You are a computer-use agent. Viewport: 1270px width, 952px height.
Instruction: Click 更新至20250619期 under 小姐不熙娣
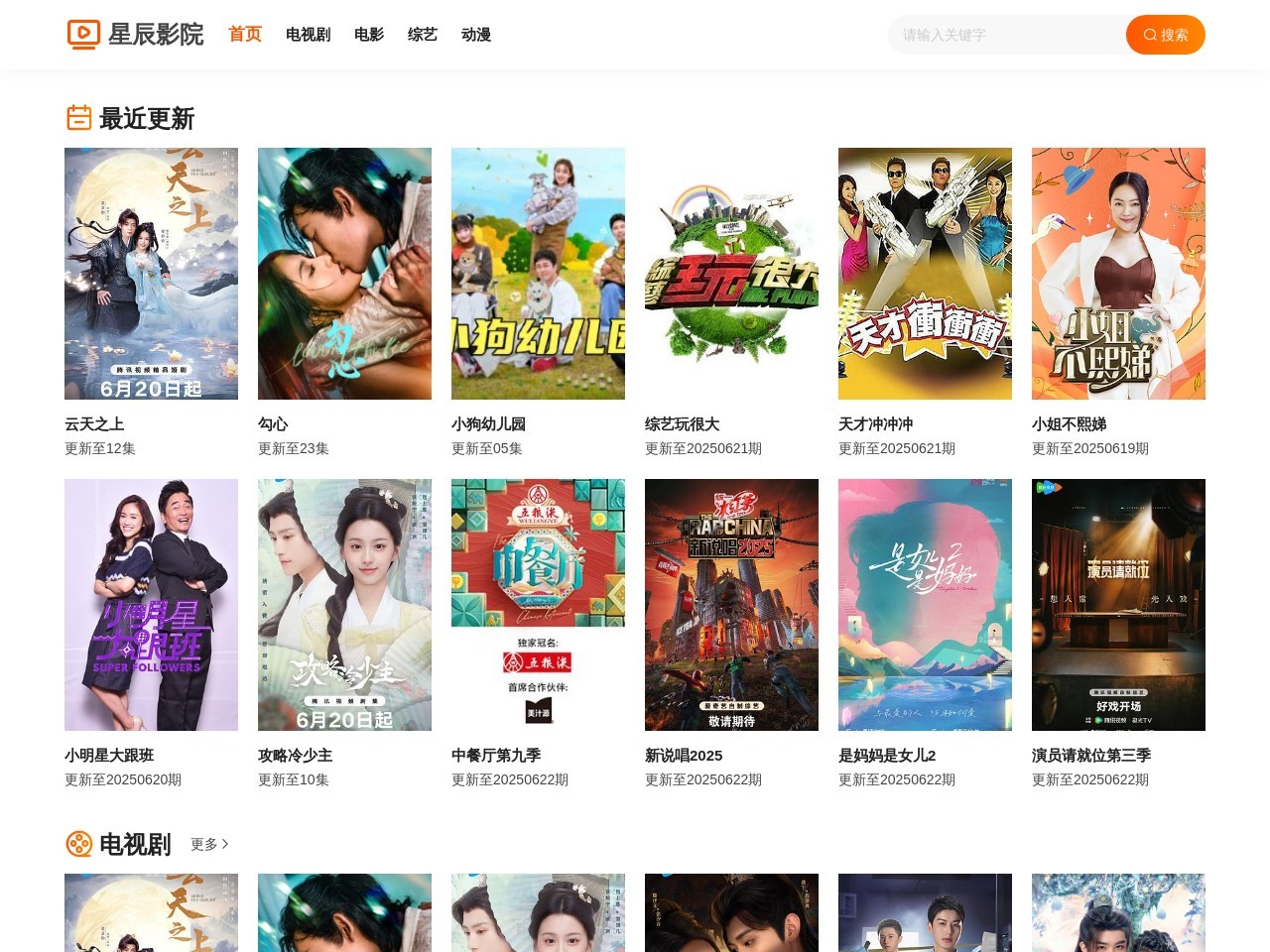click(x=1090, y=448)
